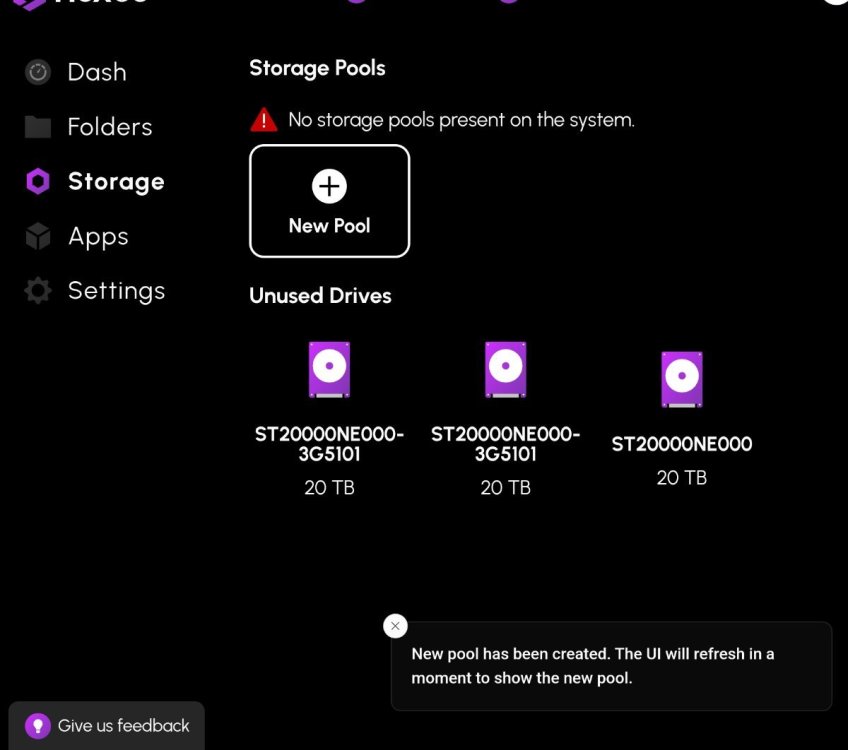Viewport: 848px width, 750px height.
Task: Go to the Folders section label
Action: tap(110, 127)
